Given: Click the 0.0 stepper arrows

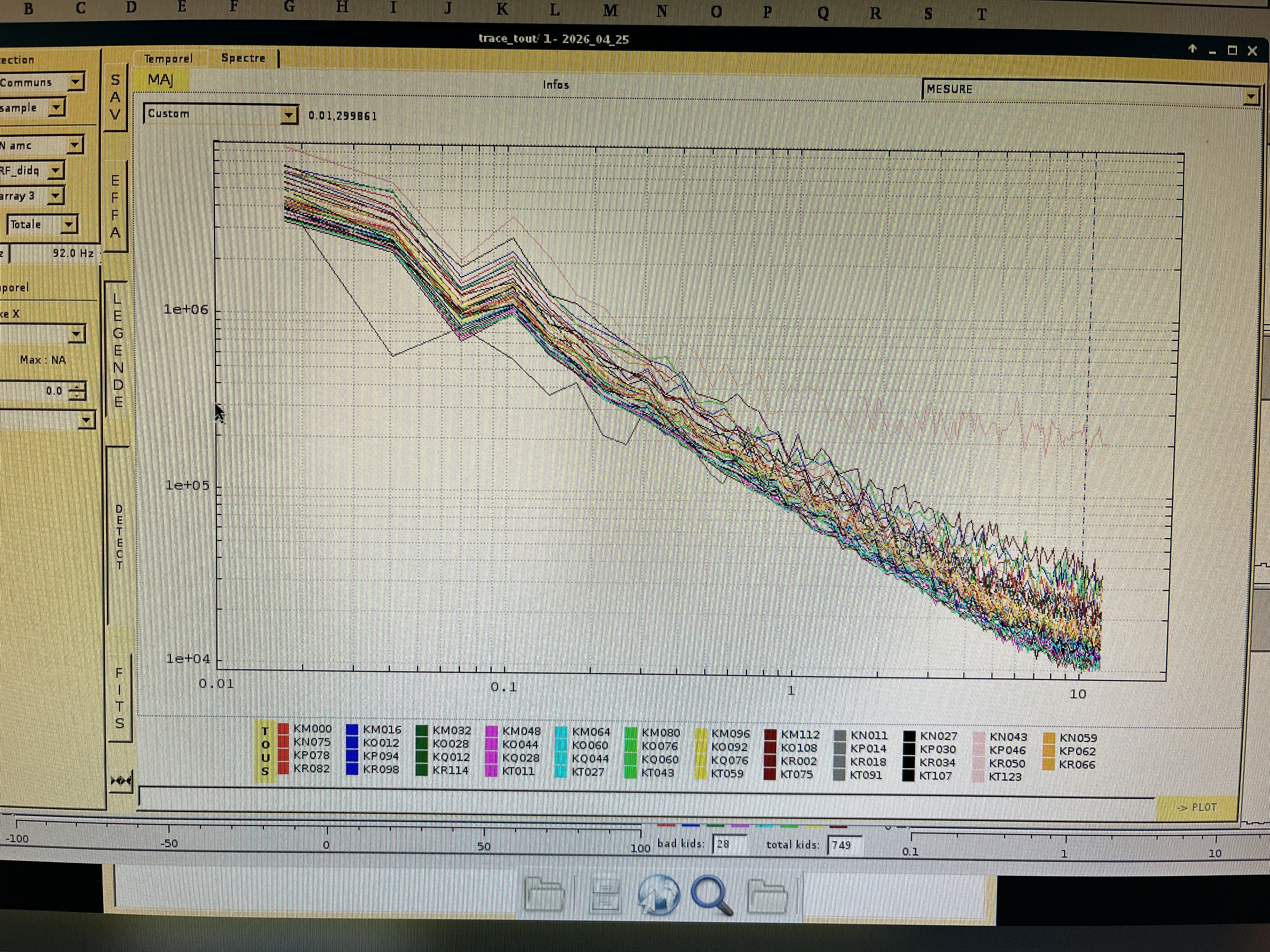Looking at the screenshot, I should pos(77,391).
